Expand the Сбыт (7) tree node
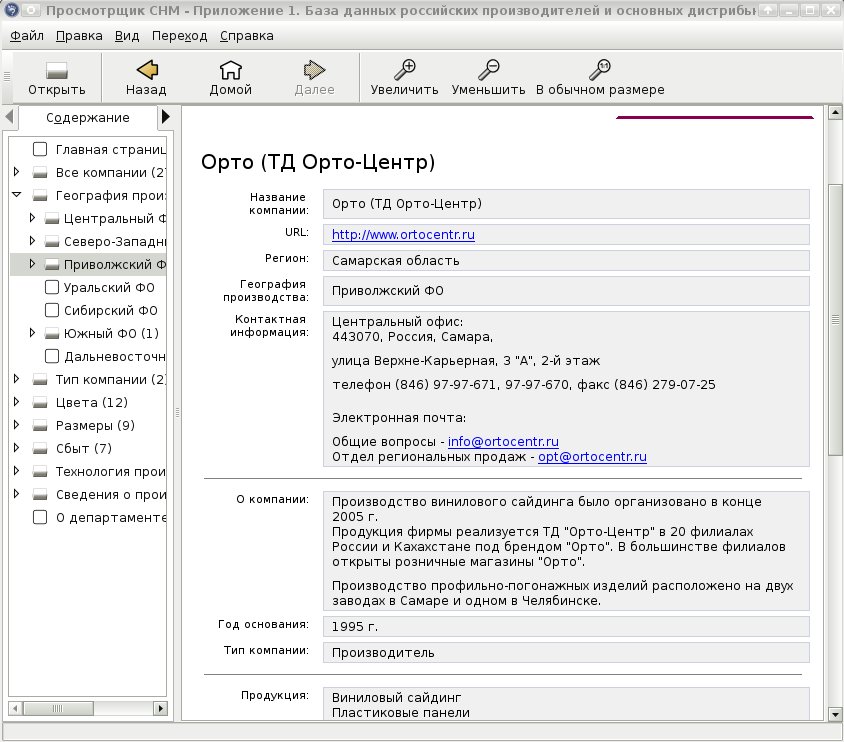The image size is (844, 742). (x=17, y=448)
